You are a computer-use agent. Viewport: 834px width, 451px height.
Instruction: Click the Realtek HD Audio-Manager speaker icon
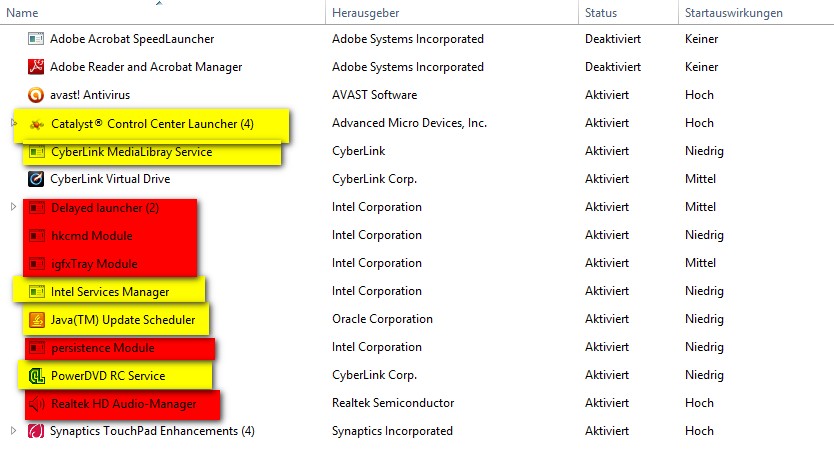pos(36,404)
